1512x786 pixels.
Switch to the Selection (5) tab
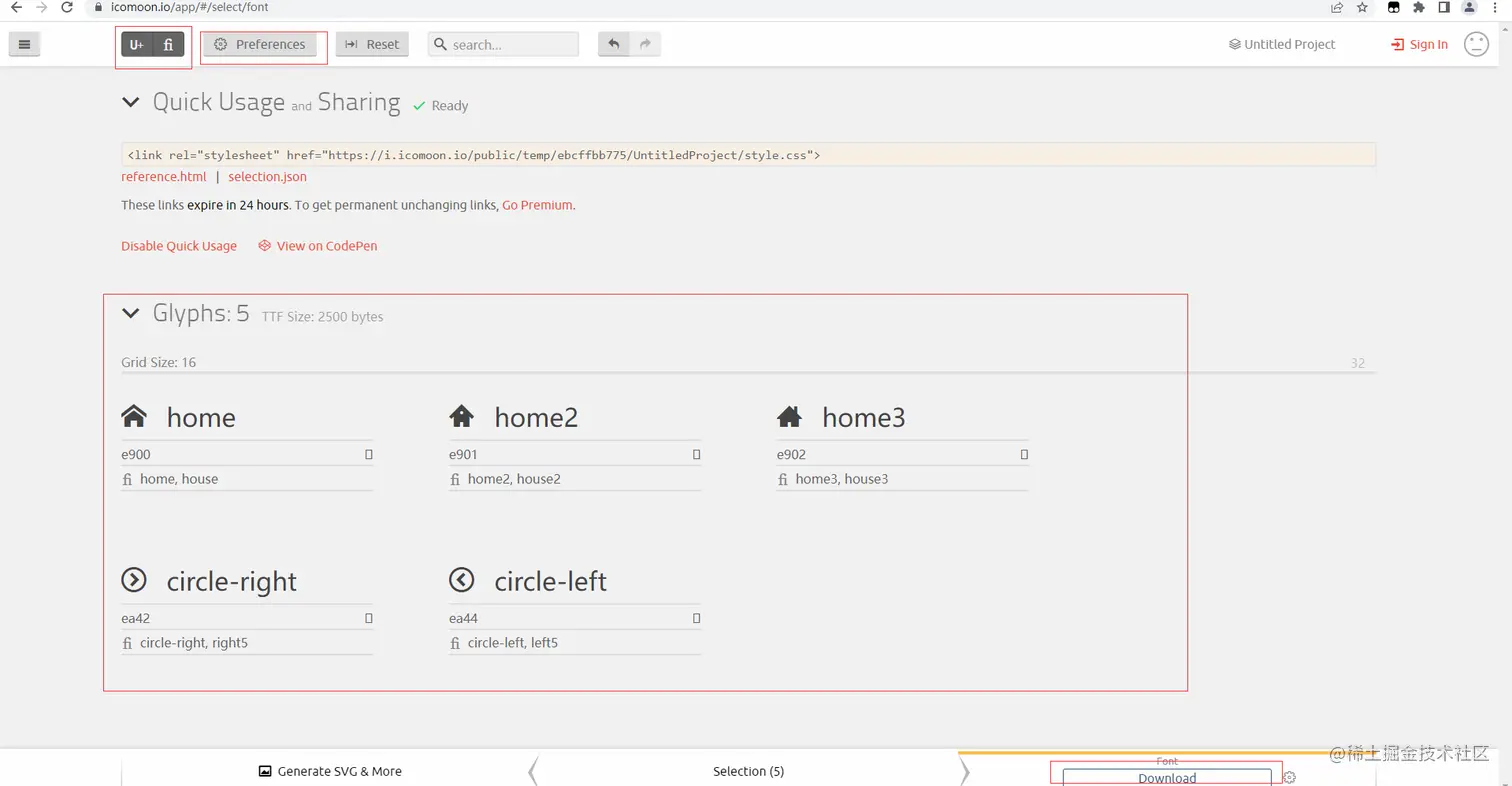point(748,771)
